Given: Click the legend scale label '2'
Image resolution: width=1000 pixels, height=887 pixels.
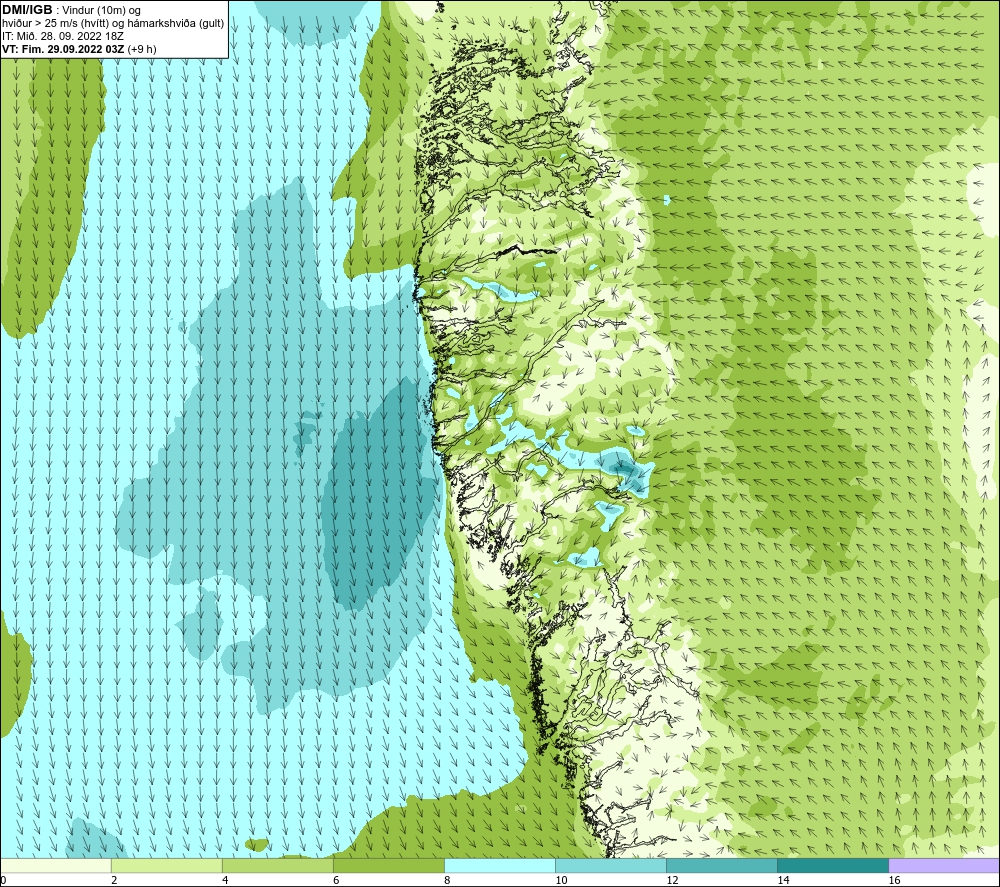Looking at the screenshot, I should 114,881.
